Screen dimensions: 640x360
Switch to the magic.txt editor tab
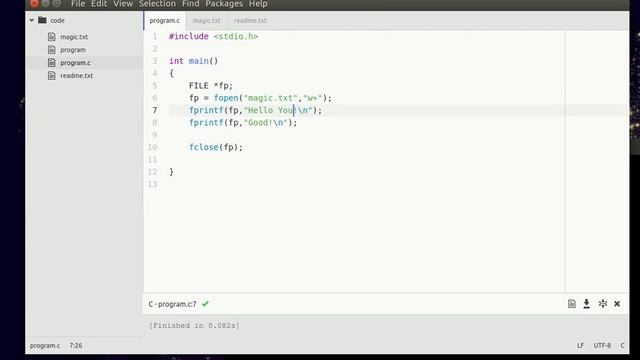click(x=206, y=20)
